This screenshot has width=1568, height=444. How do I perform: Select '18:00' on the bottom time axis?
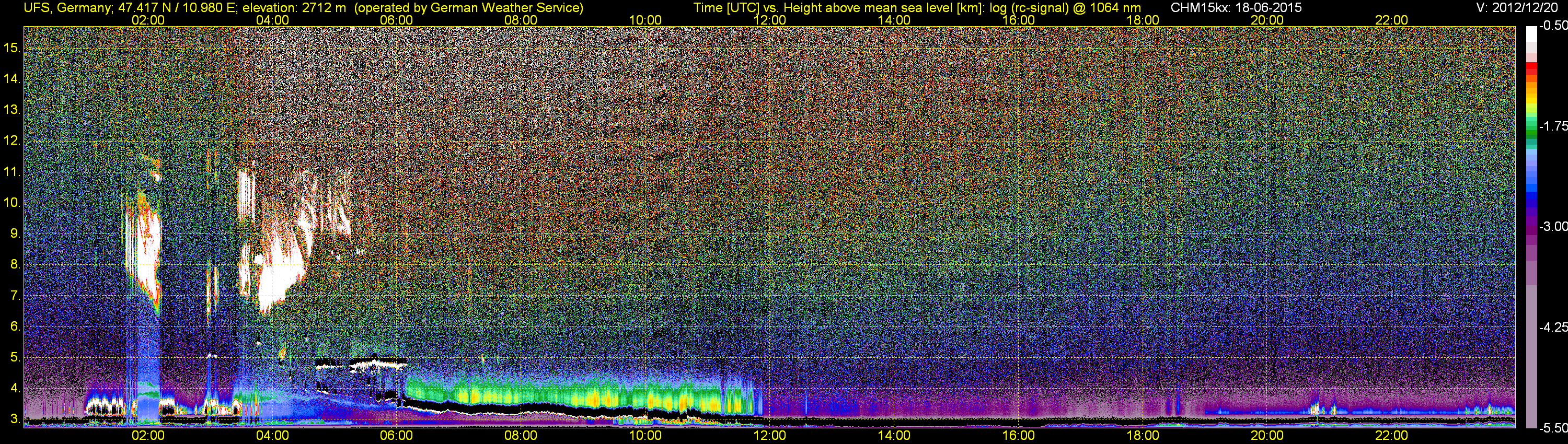tap(1143, 436)
